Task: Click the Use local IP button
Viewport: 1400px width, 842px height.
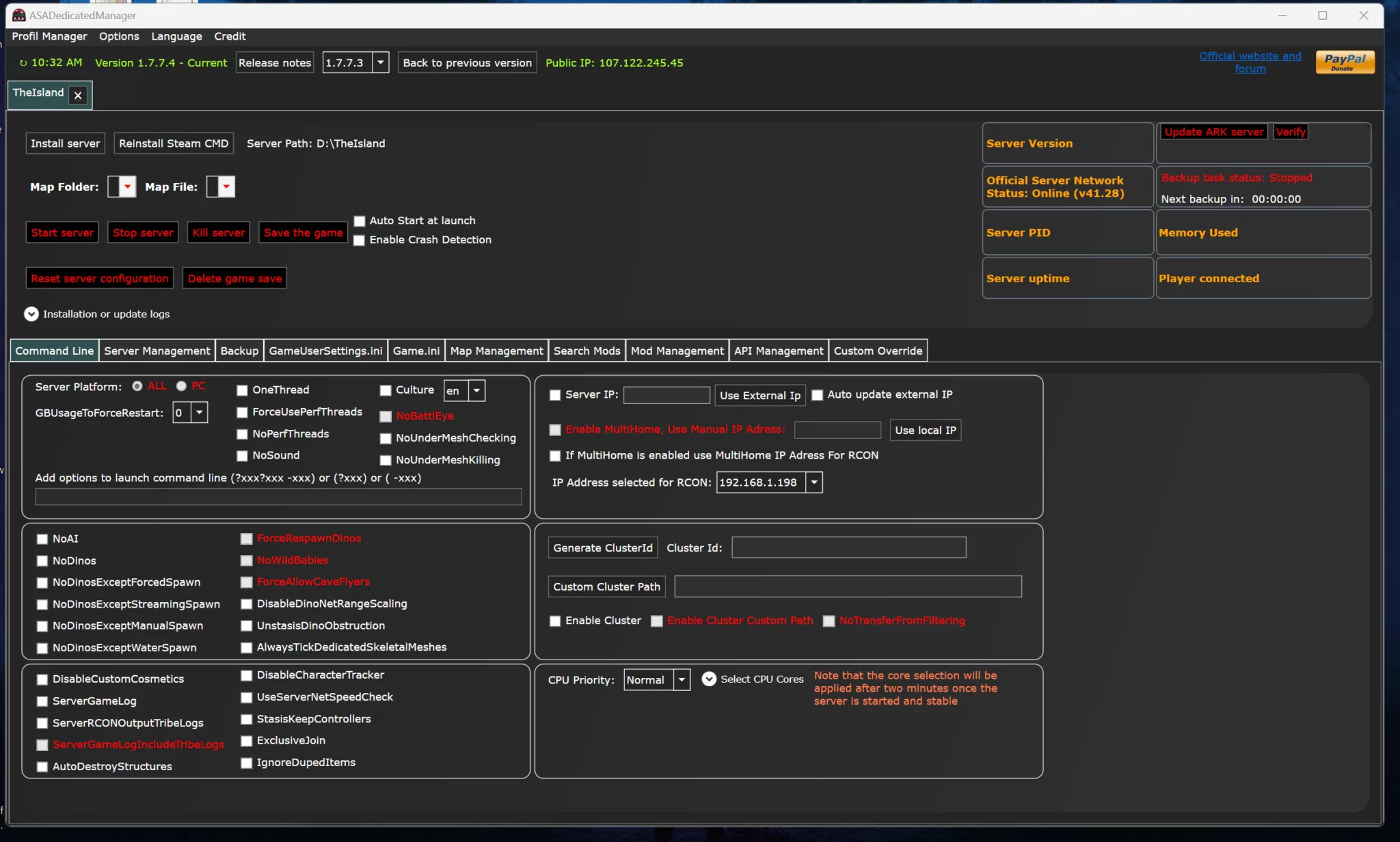Action: coord(926,430)
